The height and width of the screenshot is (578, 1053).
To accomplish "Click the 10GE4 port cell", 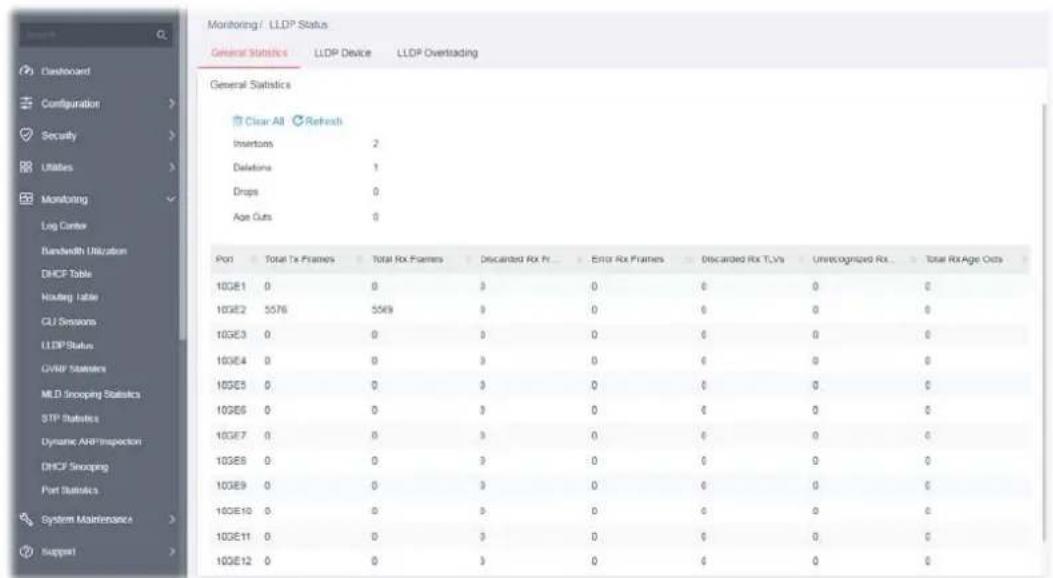I will point(231,360).
